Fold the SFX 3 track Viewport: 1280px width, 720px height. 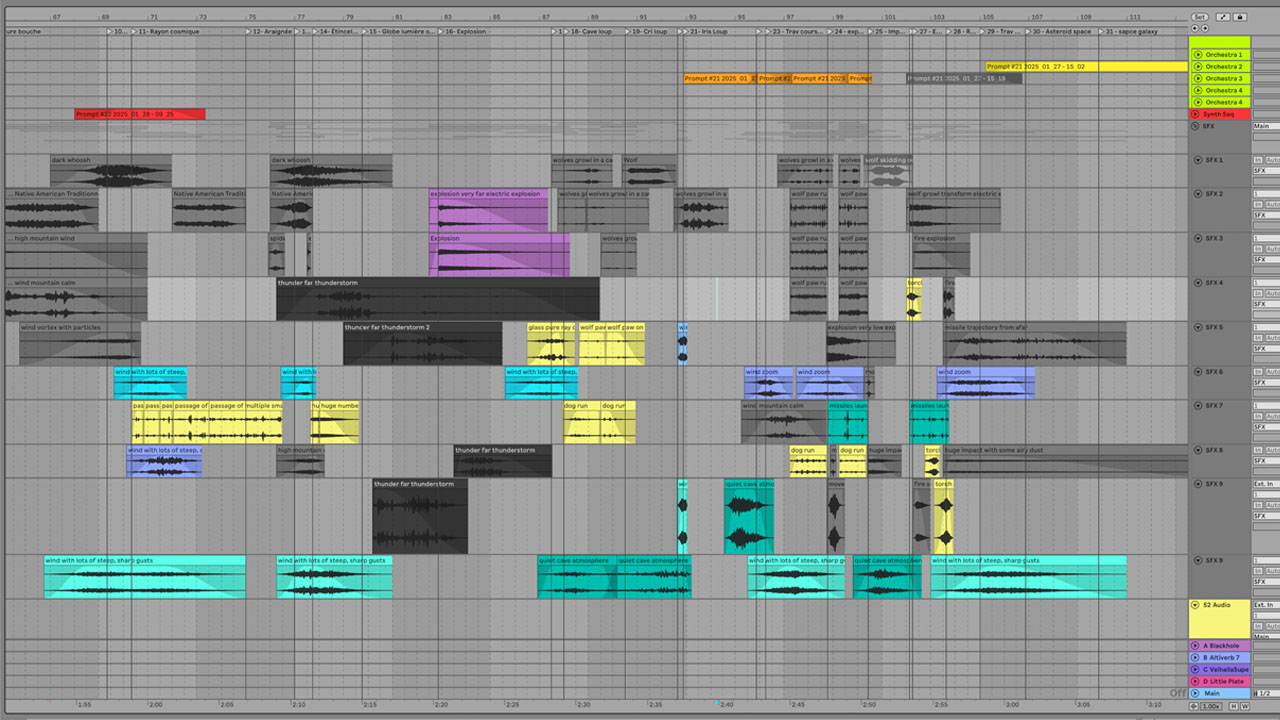coord(1198,238)
